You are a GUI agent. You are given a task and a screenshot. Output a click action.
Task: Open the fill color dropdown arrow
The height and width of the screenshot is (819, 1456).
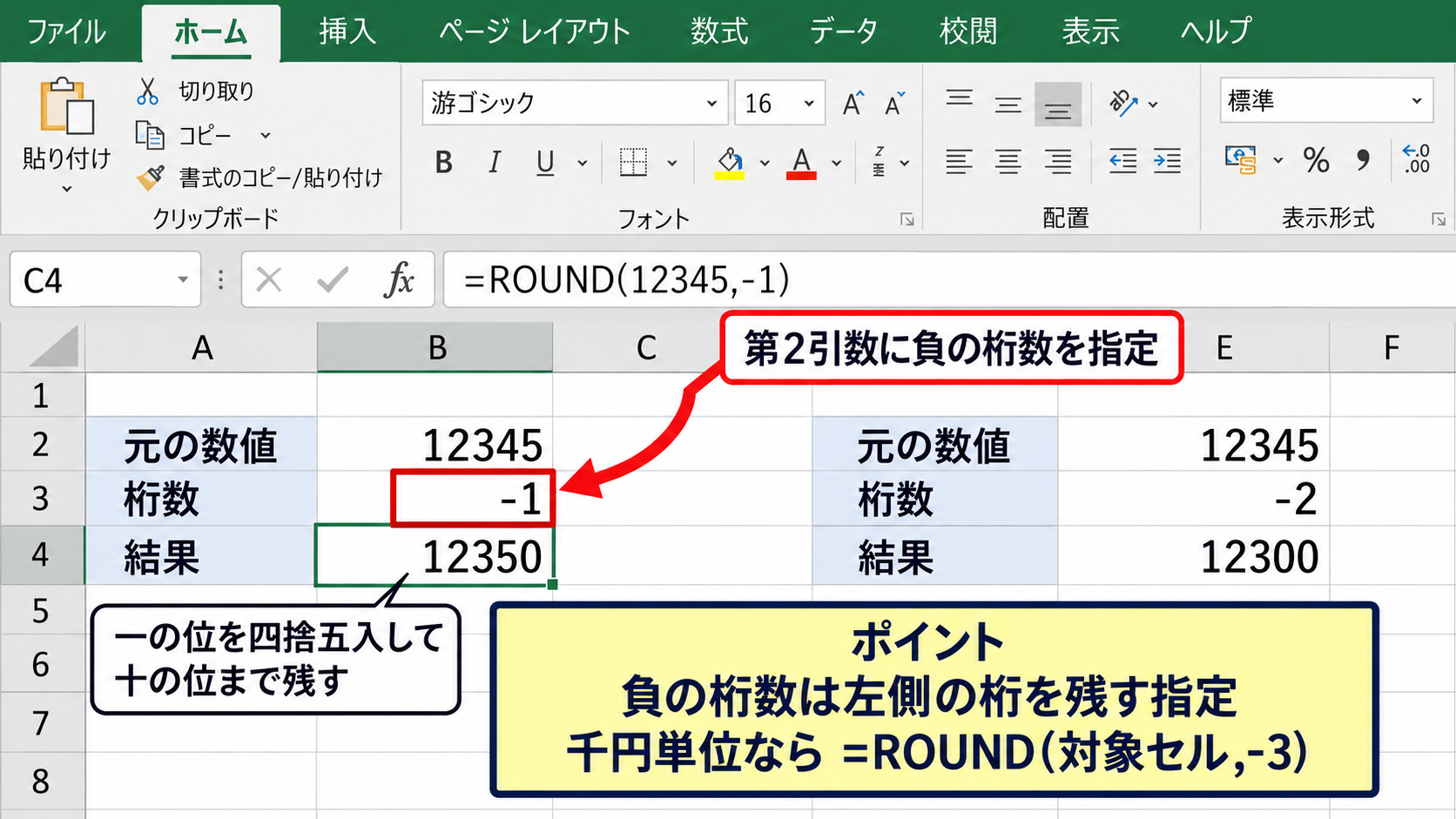coord(765,163)
